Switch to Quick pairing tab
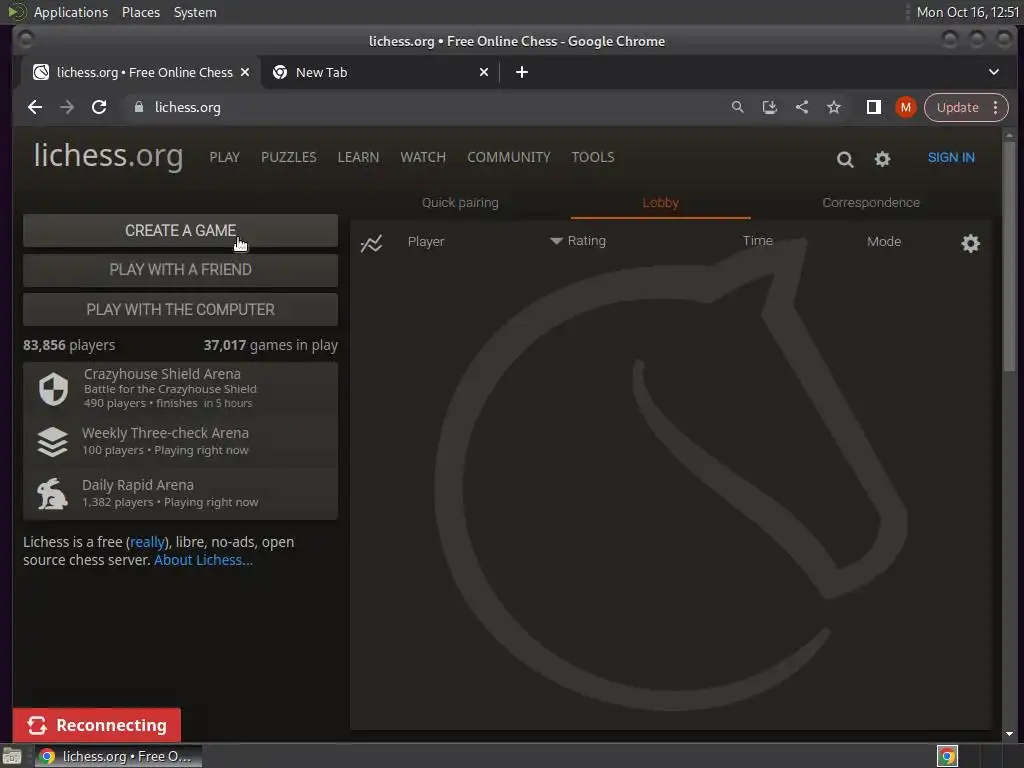 click(460, 202)
